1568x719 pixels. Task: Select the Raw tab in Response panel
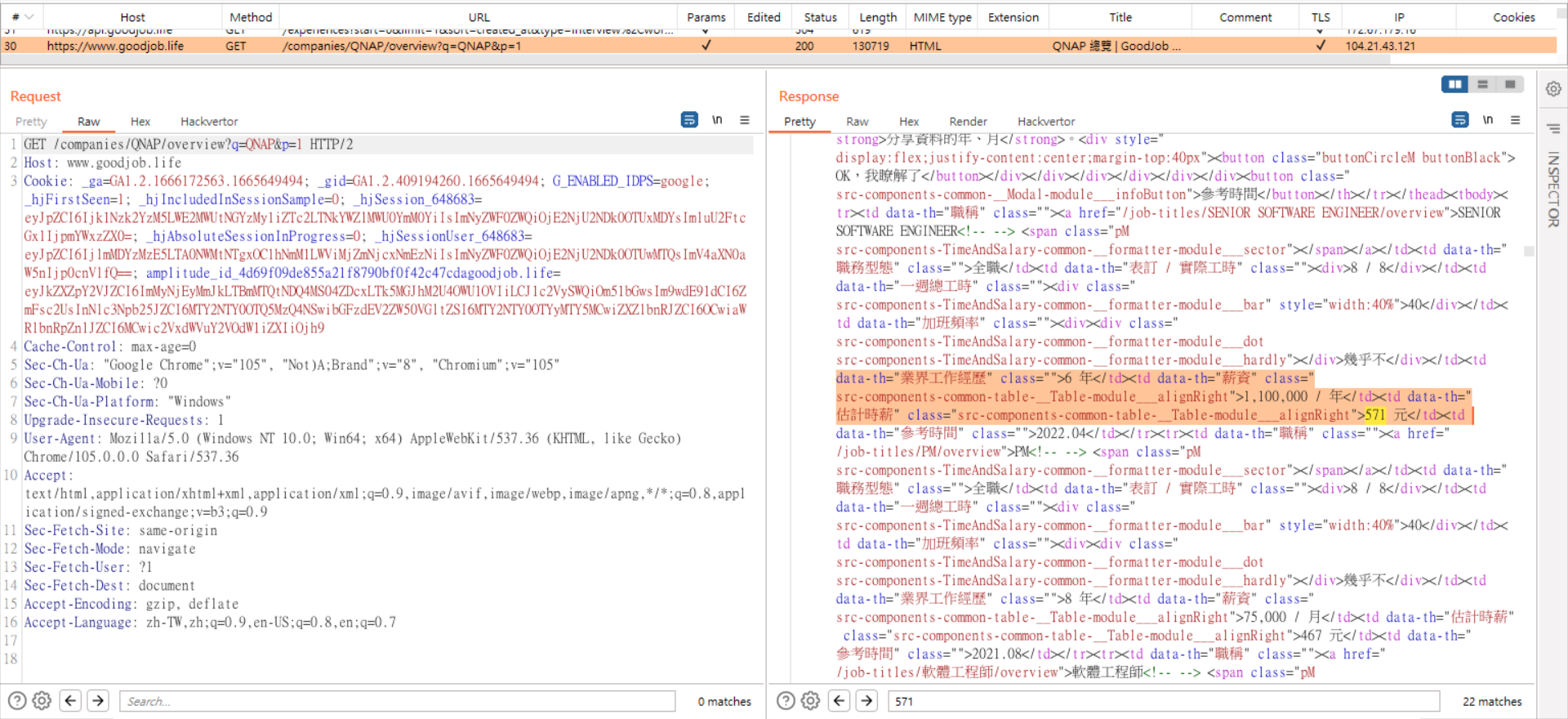click(857, 122)
